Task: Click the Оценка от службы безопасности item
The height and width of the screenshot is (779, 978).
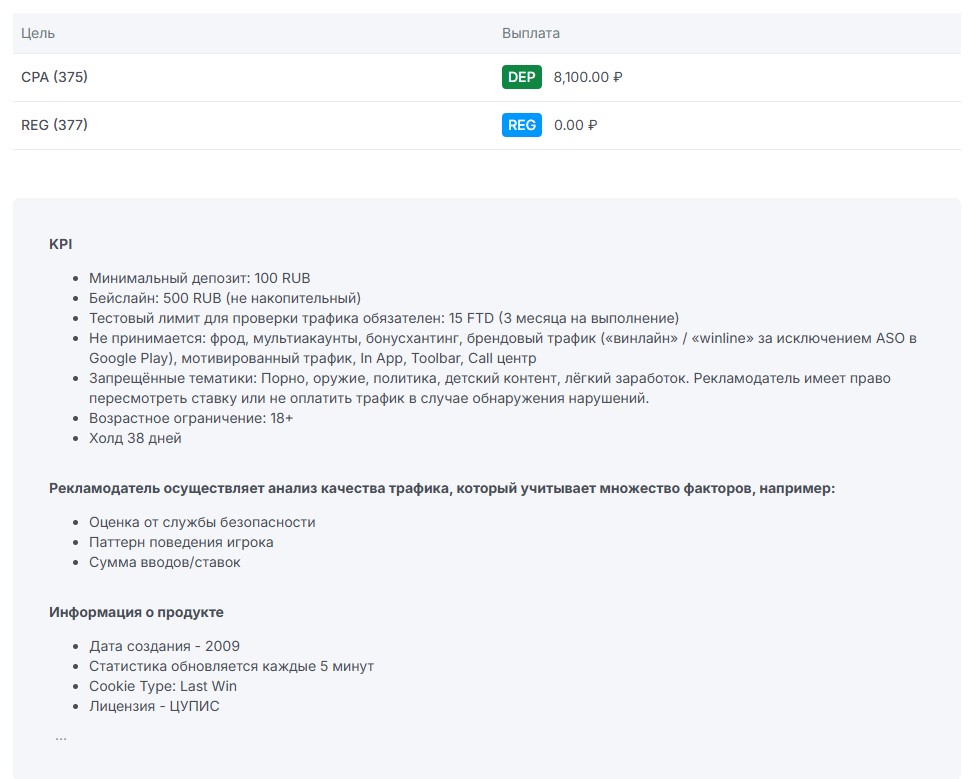Action: click(202, 522)
